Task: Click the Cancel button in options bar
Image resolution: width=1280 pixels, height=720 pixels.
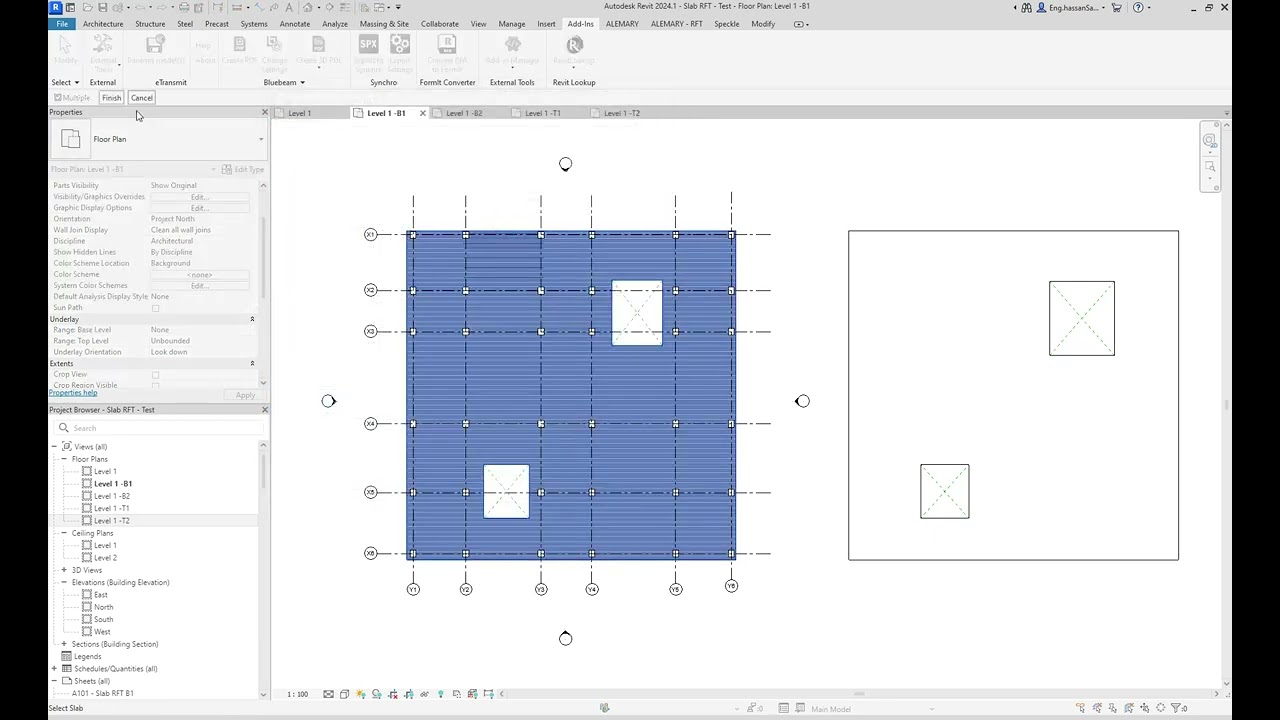Action: pyautogui.click(x=141, y=98)
